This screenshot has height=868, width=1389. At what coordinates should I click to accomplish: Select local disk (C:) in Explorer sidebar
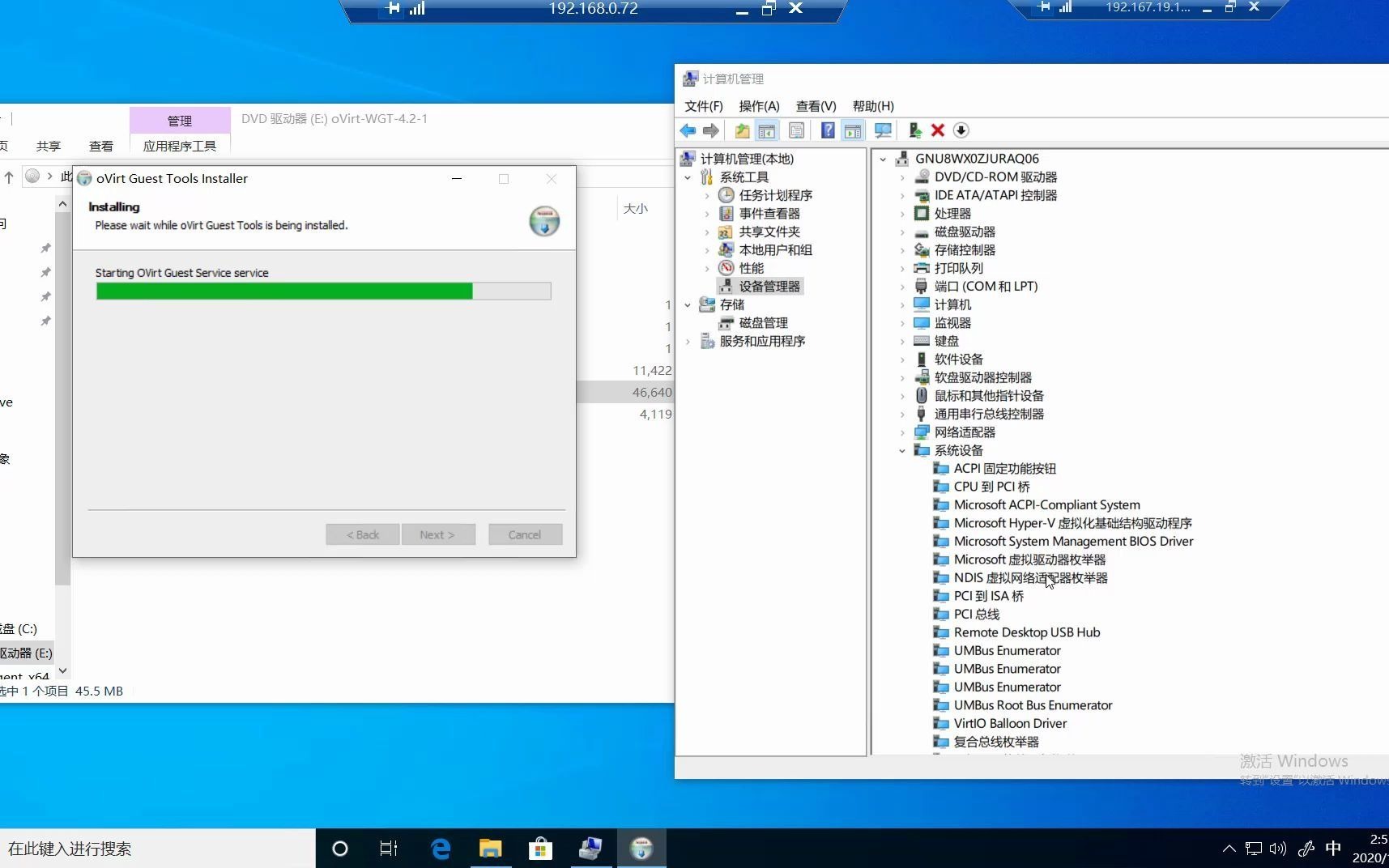pyautogui.click(x=19, y=628)
